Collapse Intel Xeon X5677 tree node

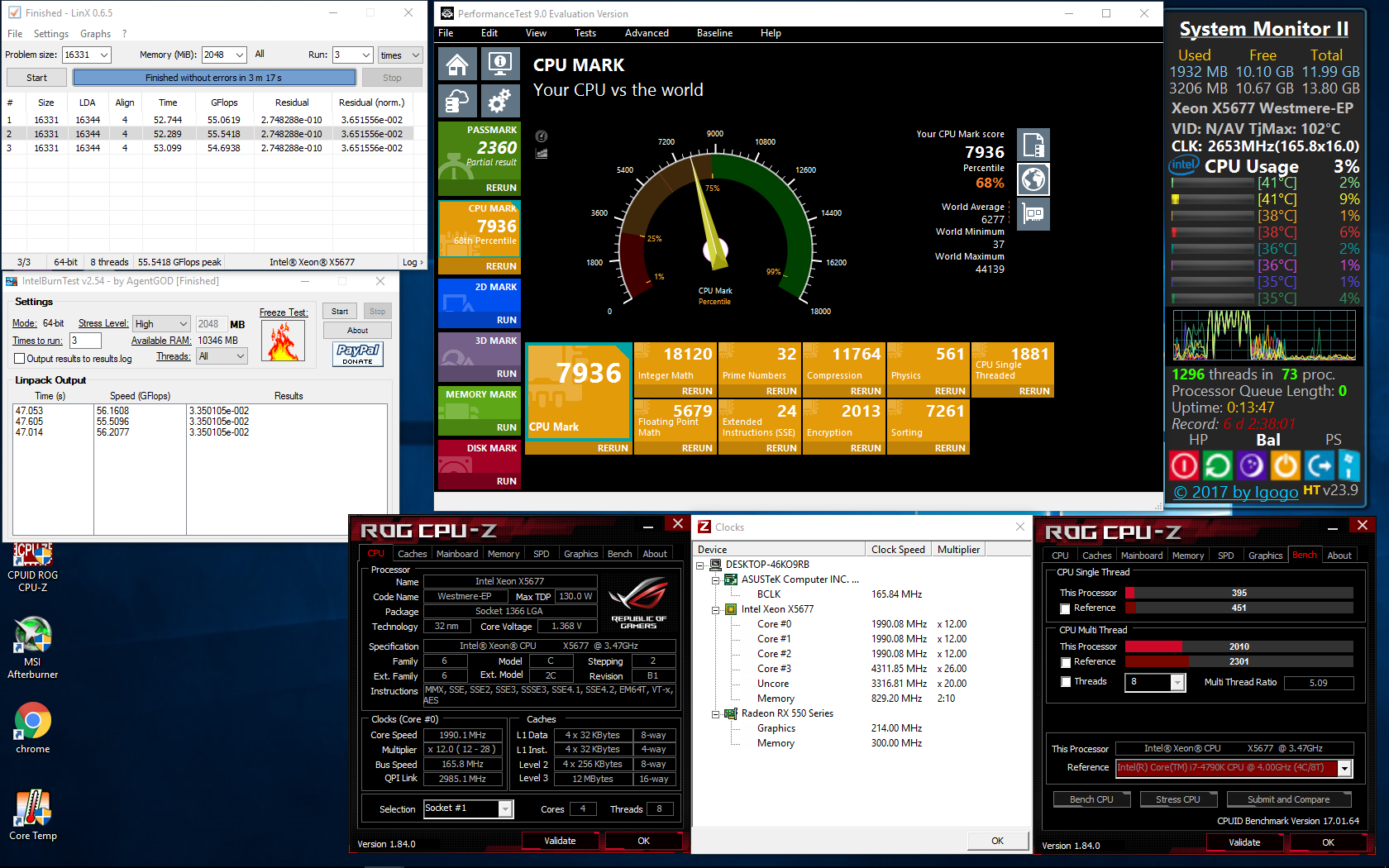point(717,610)
